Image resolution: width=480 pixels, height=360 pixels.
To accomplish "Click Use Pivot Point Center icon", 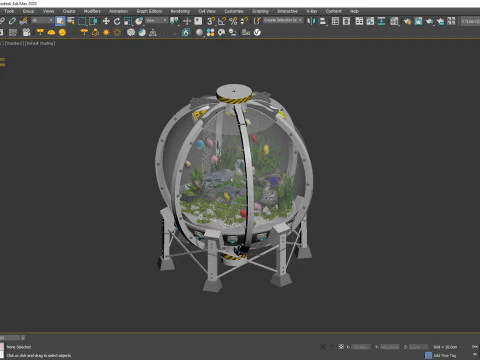I will click(174, 21).
